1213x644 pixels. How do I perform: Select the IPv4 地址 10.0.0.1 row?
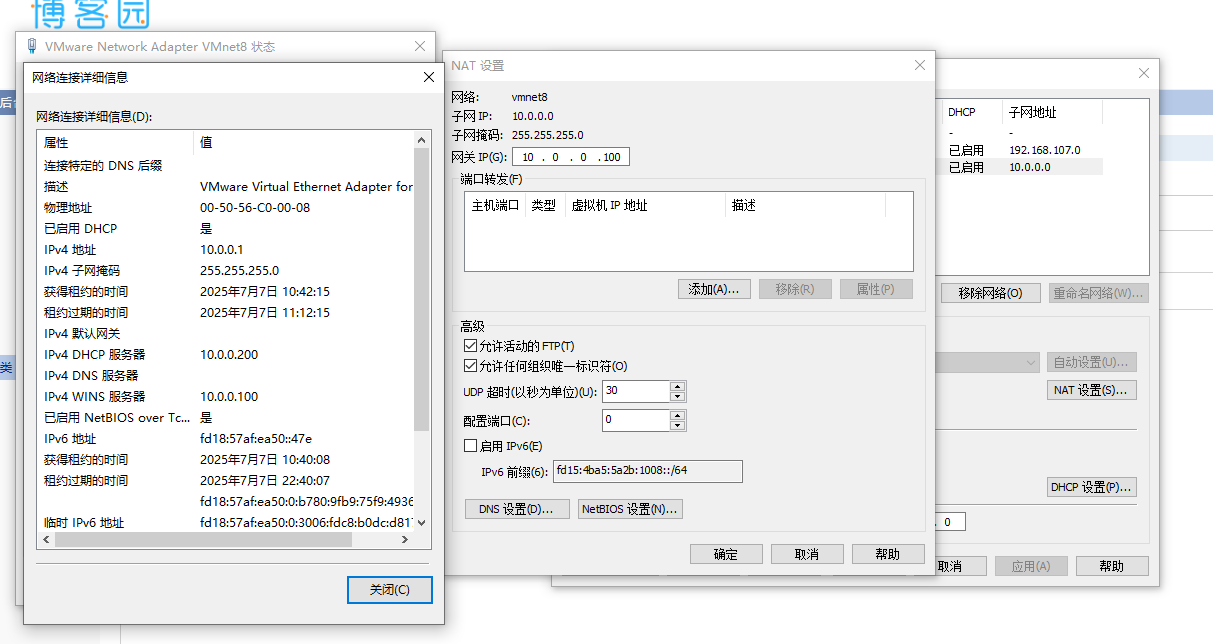[225, 249]
